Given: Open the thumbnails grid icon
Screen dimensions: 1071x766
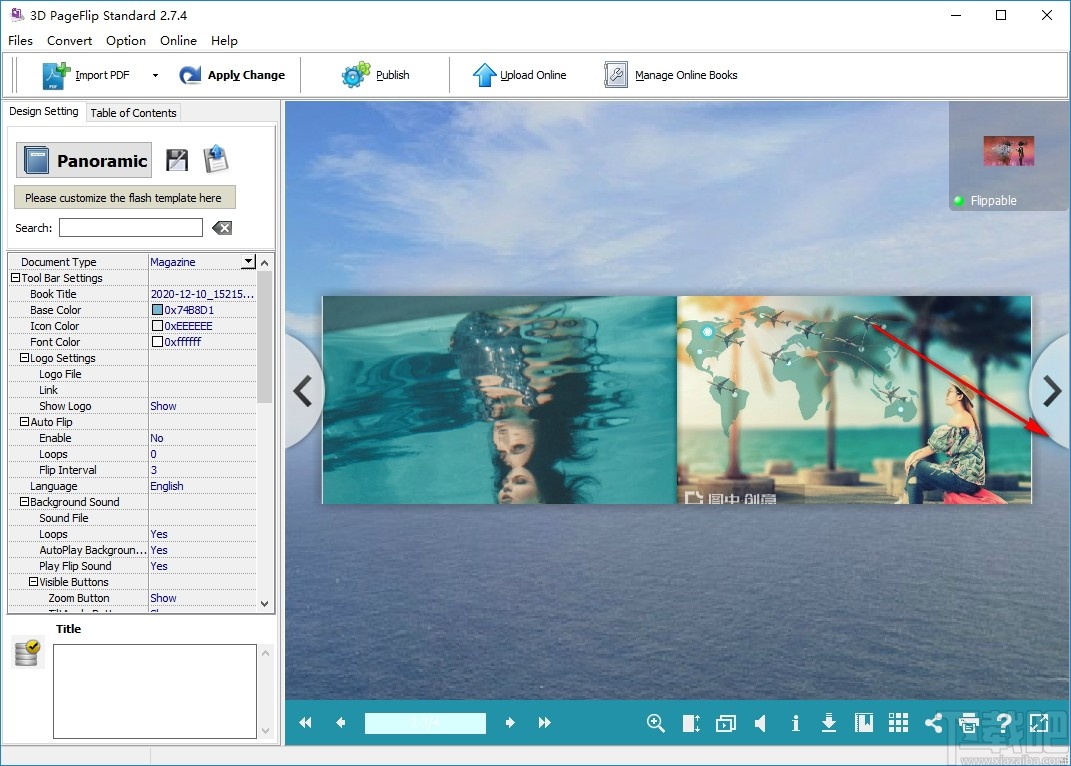Looking at the screenshot, I should pos(898,723).
